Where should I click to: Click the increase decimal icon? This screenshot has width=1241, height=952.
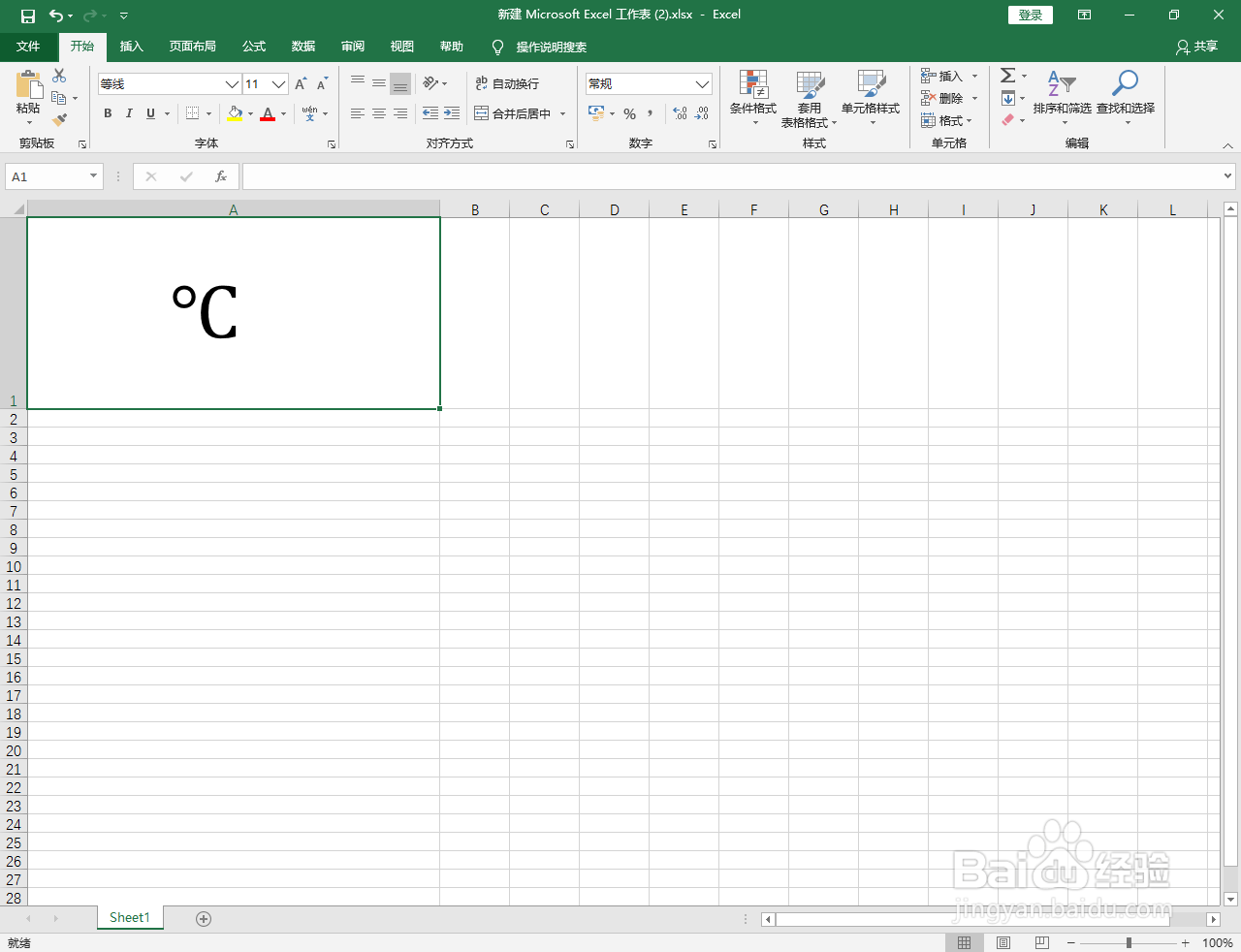click(x=680, y=113)
